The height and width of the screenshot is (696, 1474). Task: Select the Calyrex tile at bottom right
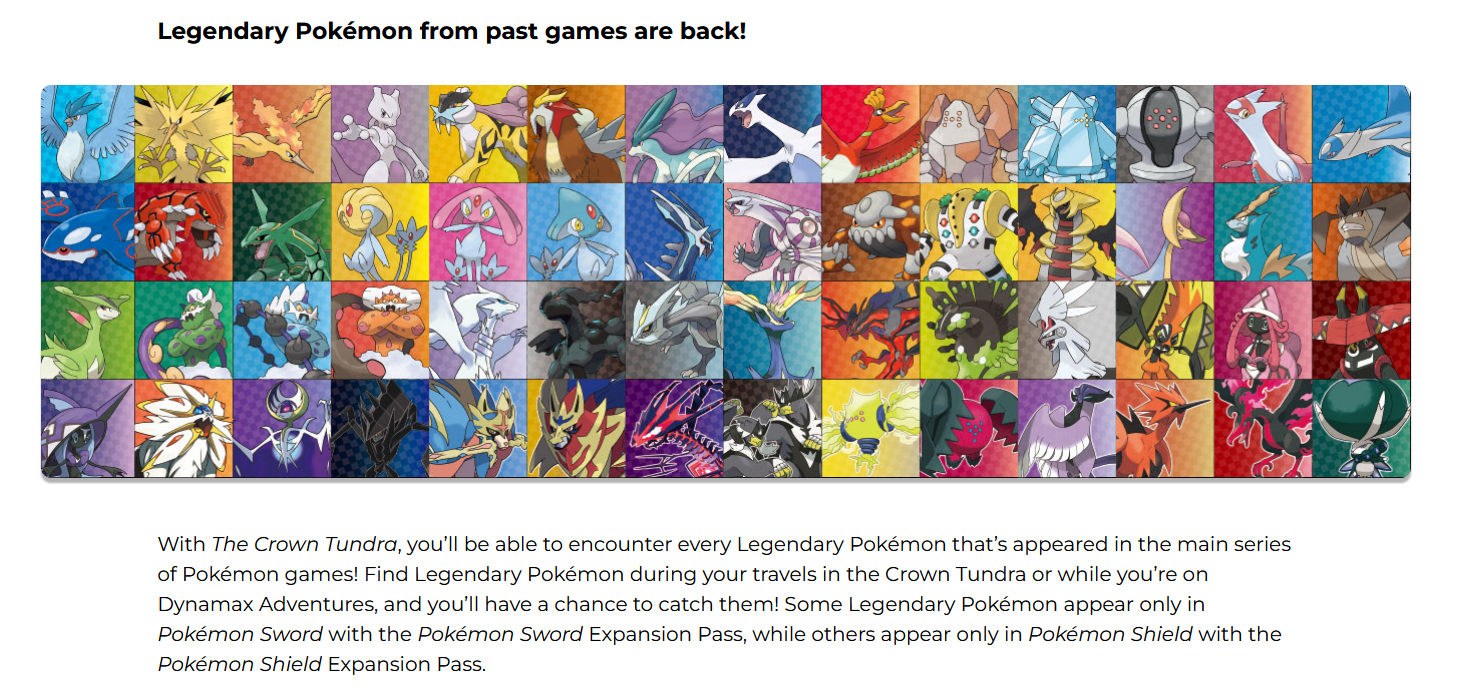pyautogui.click(x=1360, y=428)
